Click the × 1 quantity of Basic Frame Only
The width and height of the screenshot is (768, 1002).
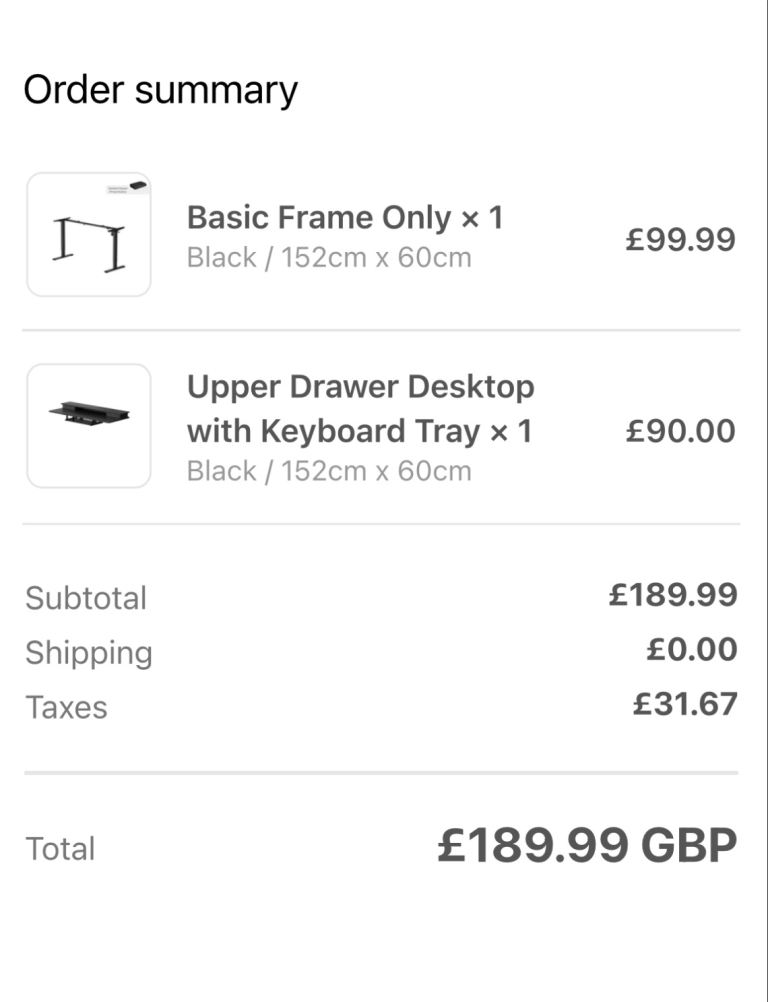coord(482,217)
